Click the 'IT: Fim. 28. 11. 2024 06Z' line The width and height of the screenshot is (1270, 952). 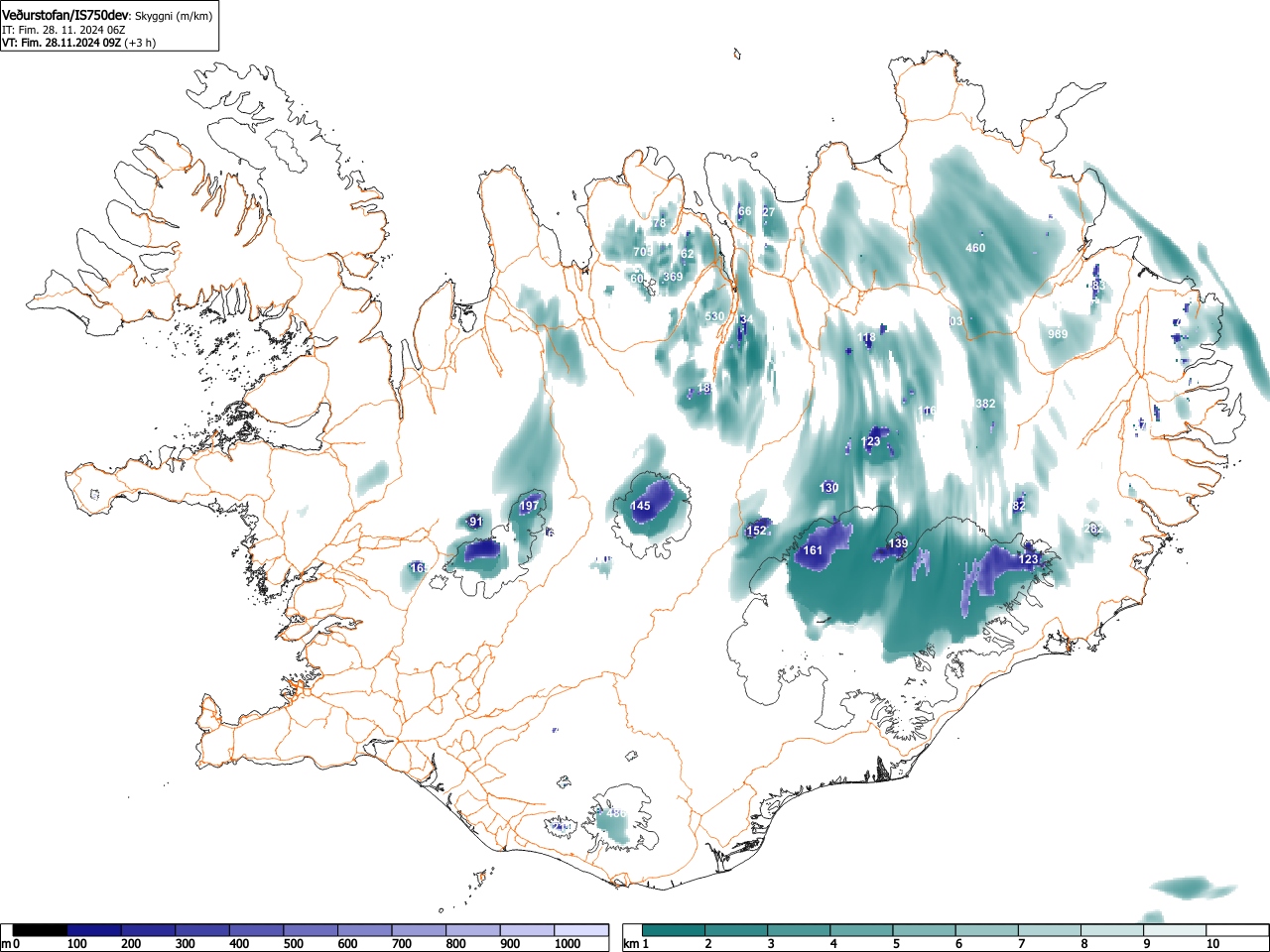[63, 30]
